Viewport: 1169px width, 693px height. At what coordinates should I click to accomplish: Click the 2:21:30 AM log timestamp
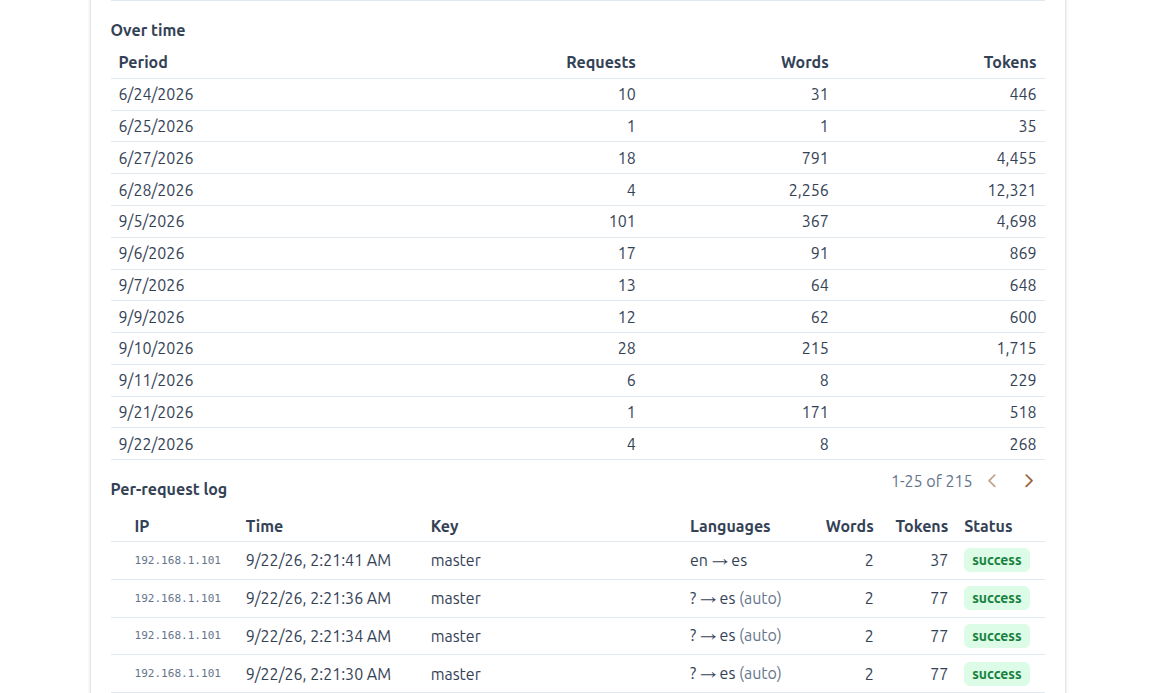click(x=318, y=674)
